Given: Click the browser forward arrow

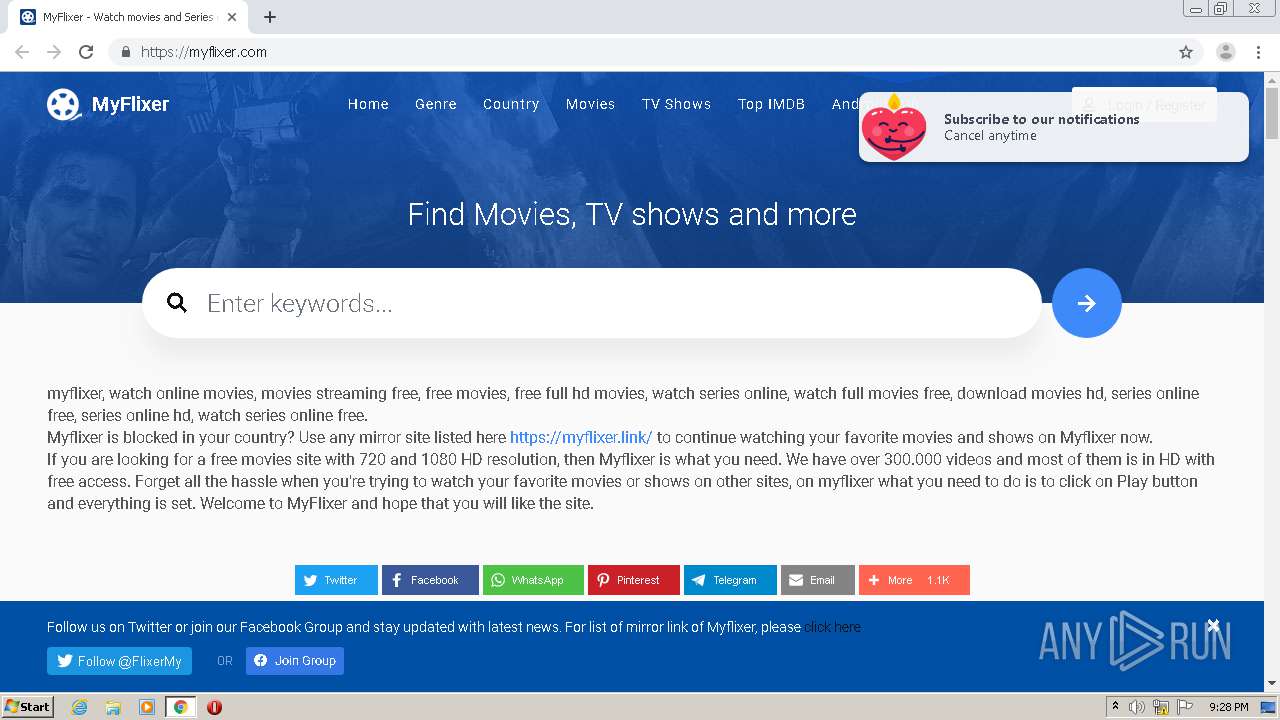Looking at the screenshot, I should [54, 52].
